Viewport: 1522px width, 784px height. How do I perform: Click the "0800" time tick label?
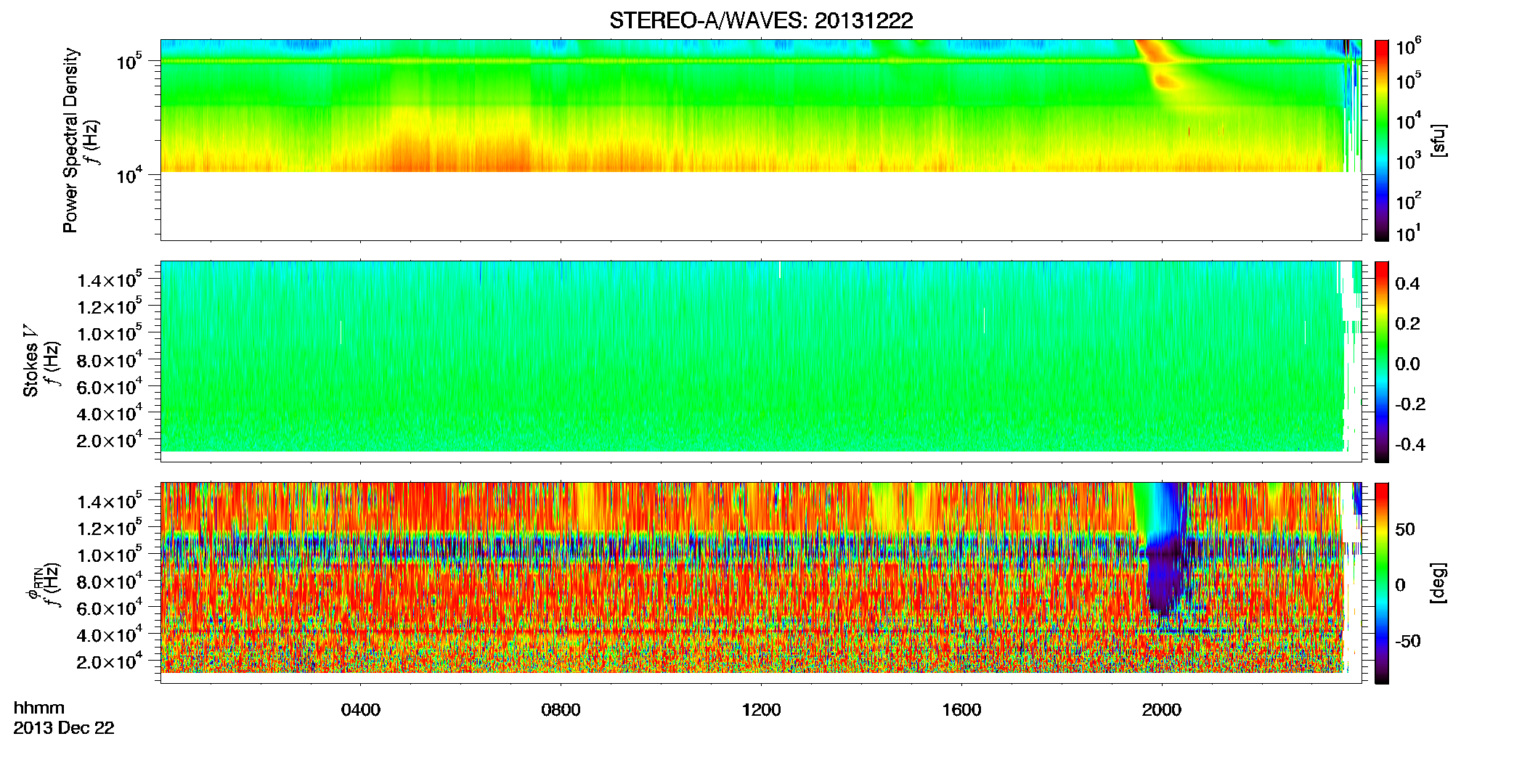click(561, 709)
